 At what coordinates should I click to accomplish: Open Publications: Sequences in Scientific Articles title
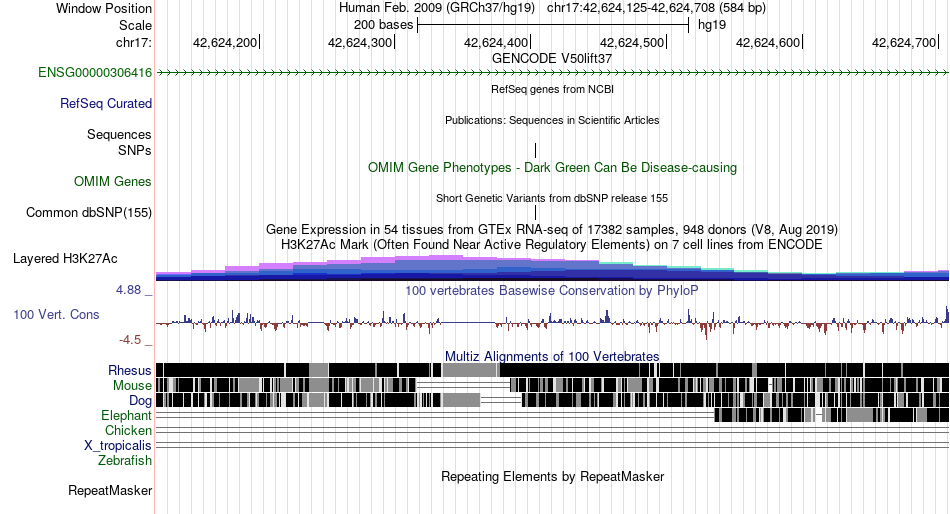tap(552, 120)
